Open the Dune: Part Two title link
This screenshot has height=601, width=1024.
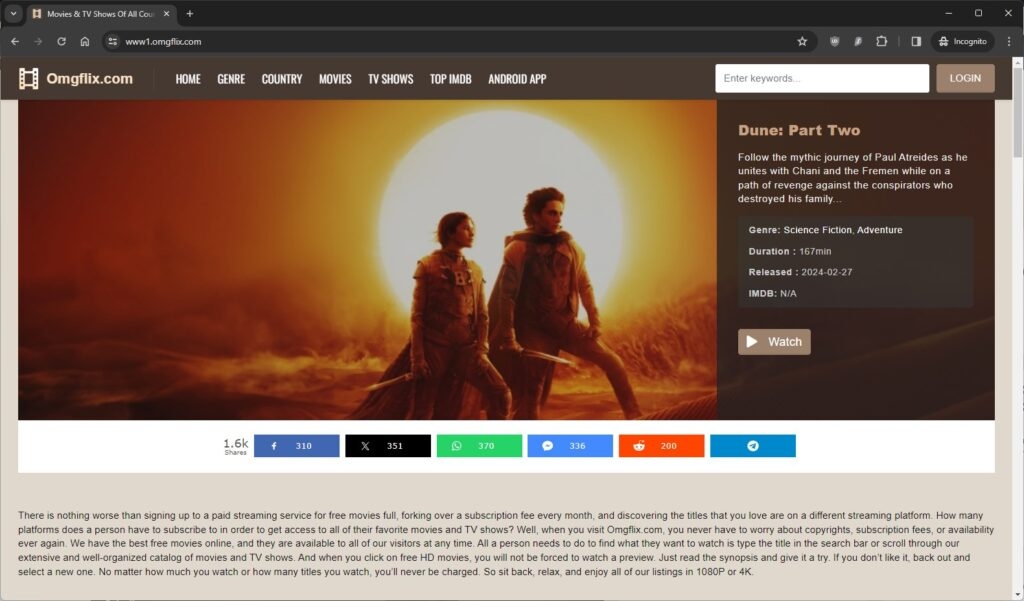point(799,130)
